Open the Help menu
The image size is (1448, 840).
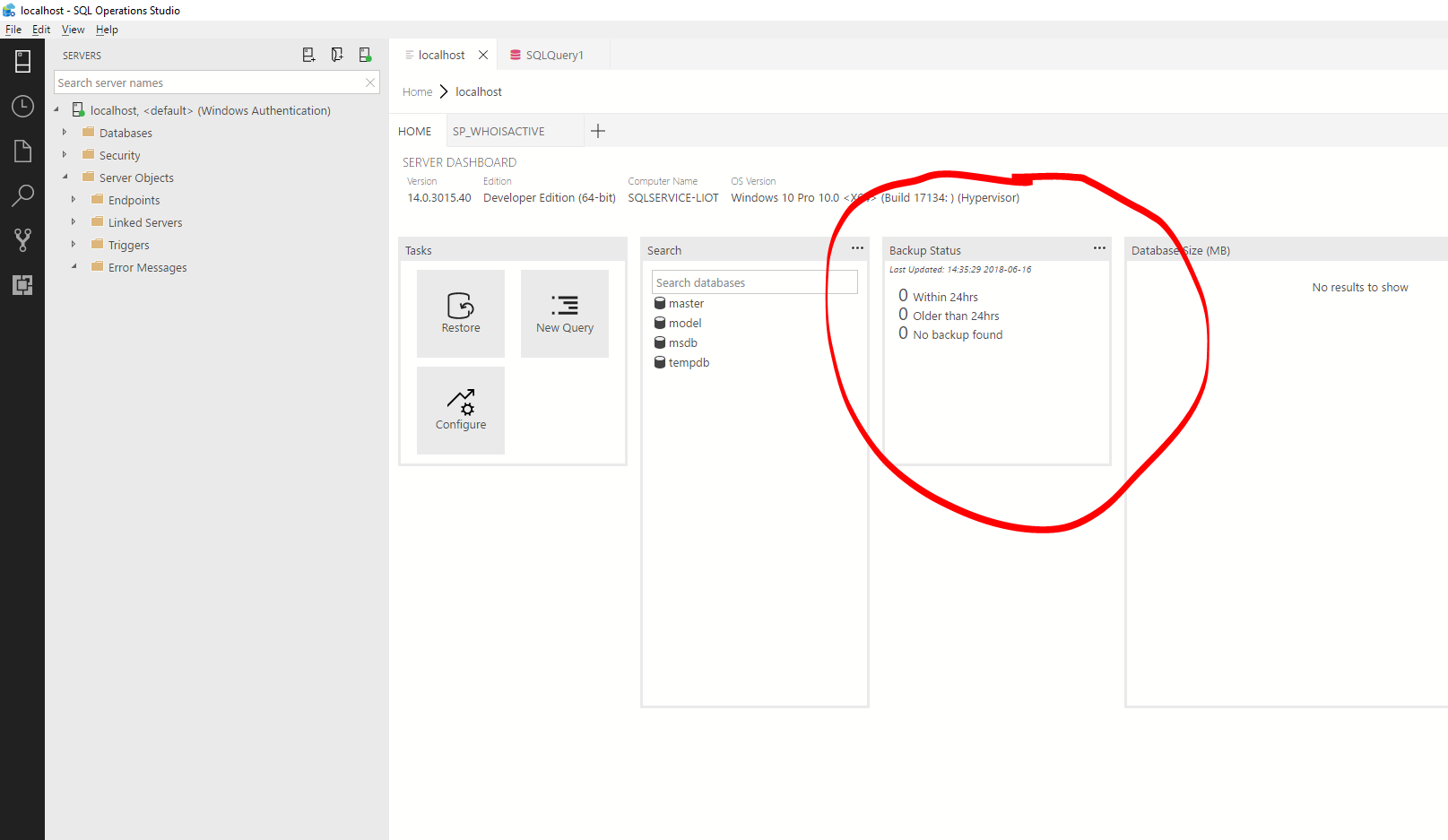pyautogui.click(x=107, y=30)
